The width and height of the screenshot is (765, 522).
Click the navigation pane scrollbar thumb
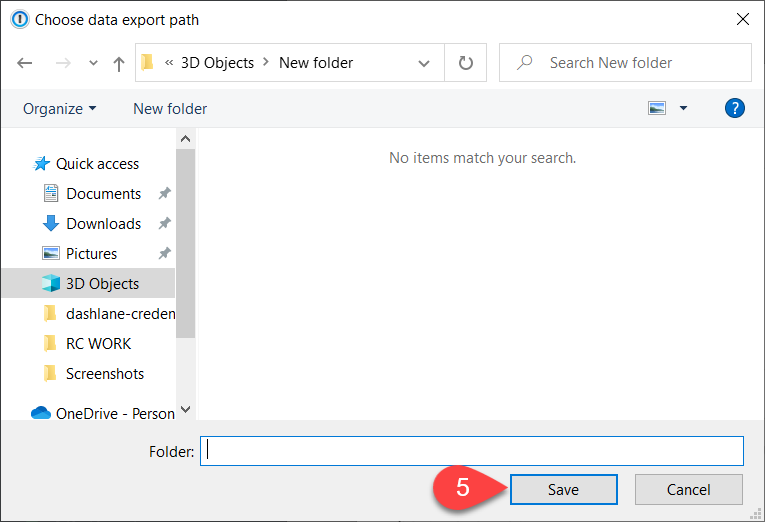[x=185, y=243]
